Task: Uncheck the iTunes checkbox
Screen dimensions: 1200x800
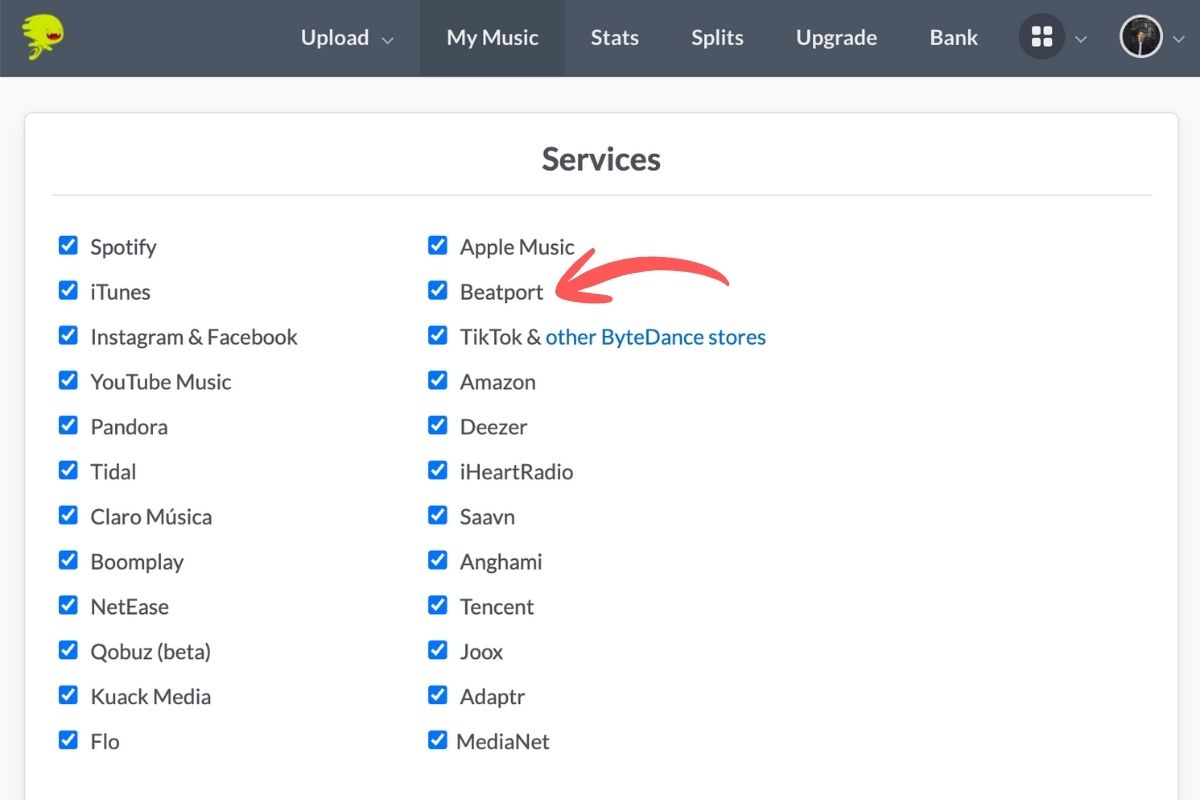Action: point(68,290)
